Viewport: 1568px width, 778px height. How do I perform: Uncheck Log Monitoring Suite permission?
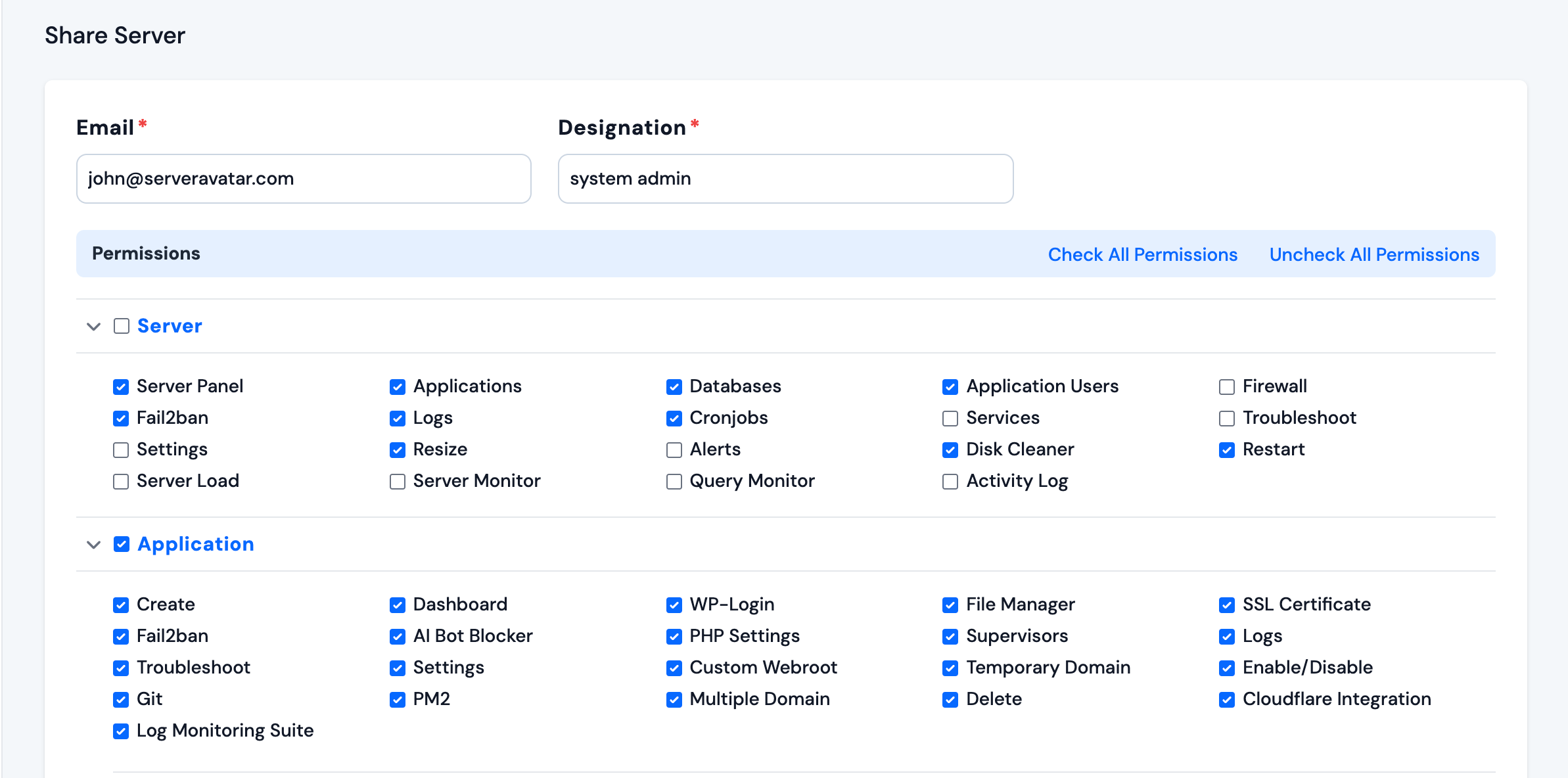[x=121, y=731]
